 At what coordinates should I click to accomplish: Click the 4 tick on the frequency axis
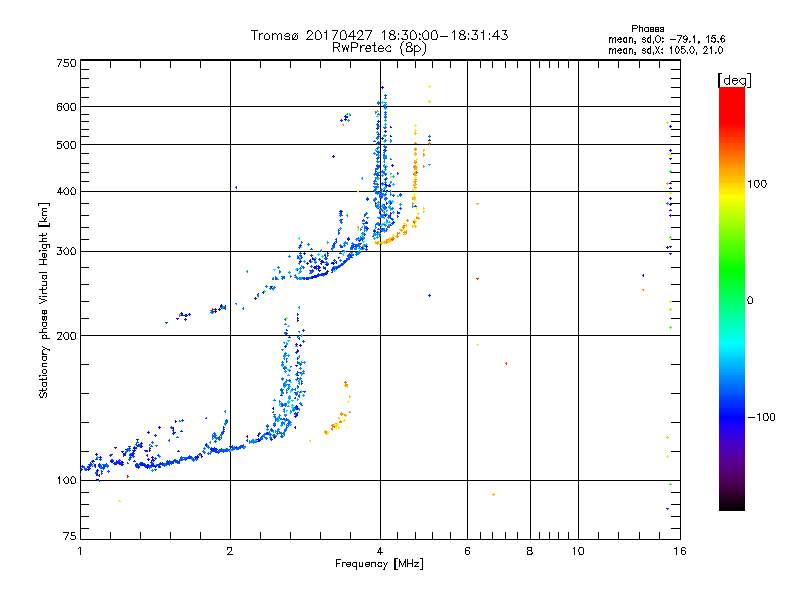pyautogui.click(x=379, y=551)
